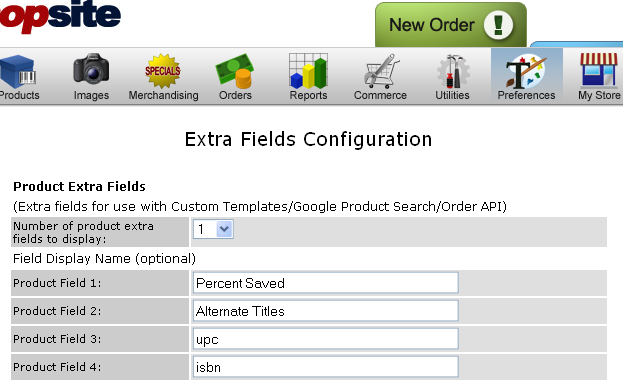The image size is (623, 380).
Task: Select the Reports menu label
Action: 308,95
